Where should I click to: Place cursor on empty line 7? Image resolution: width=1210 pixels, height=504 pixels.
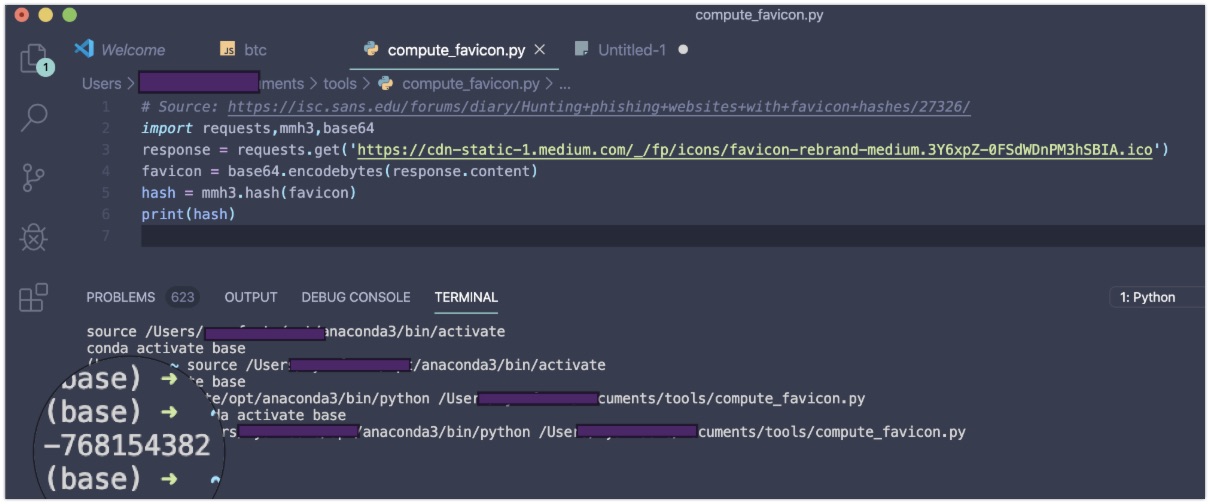click(672, 236)
